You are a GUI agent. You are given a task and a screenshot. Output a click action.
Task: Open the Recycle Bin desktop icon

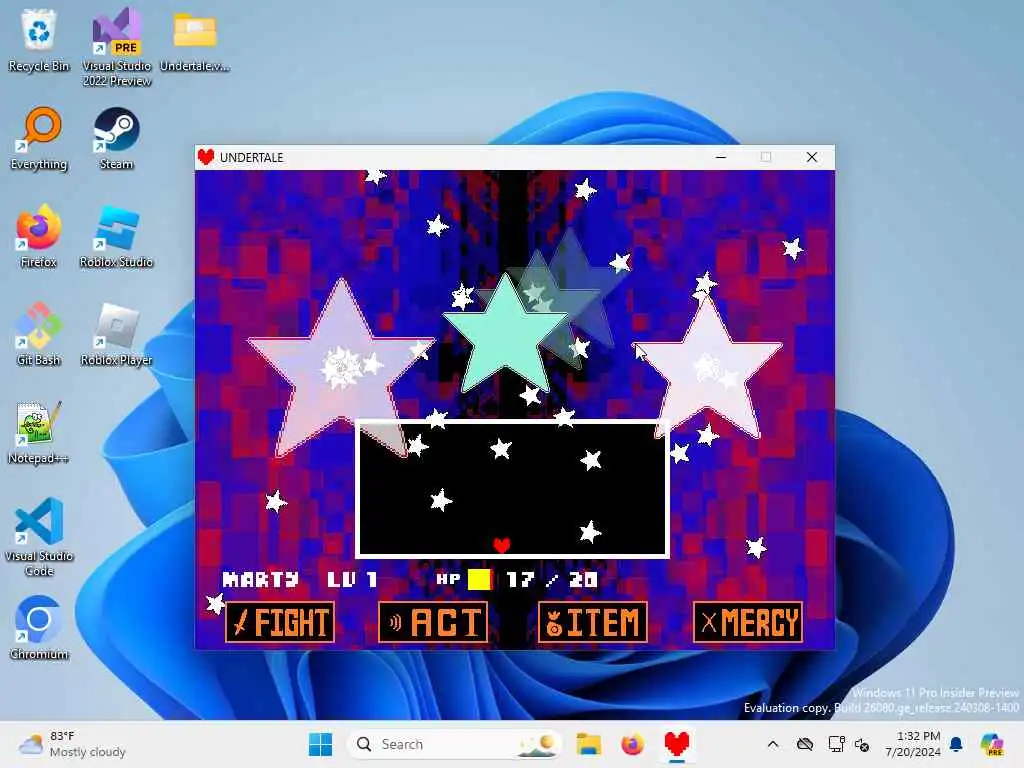pos(39,40)
